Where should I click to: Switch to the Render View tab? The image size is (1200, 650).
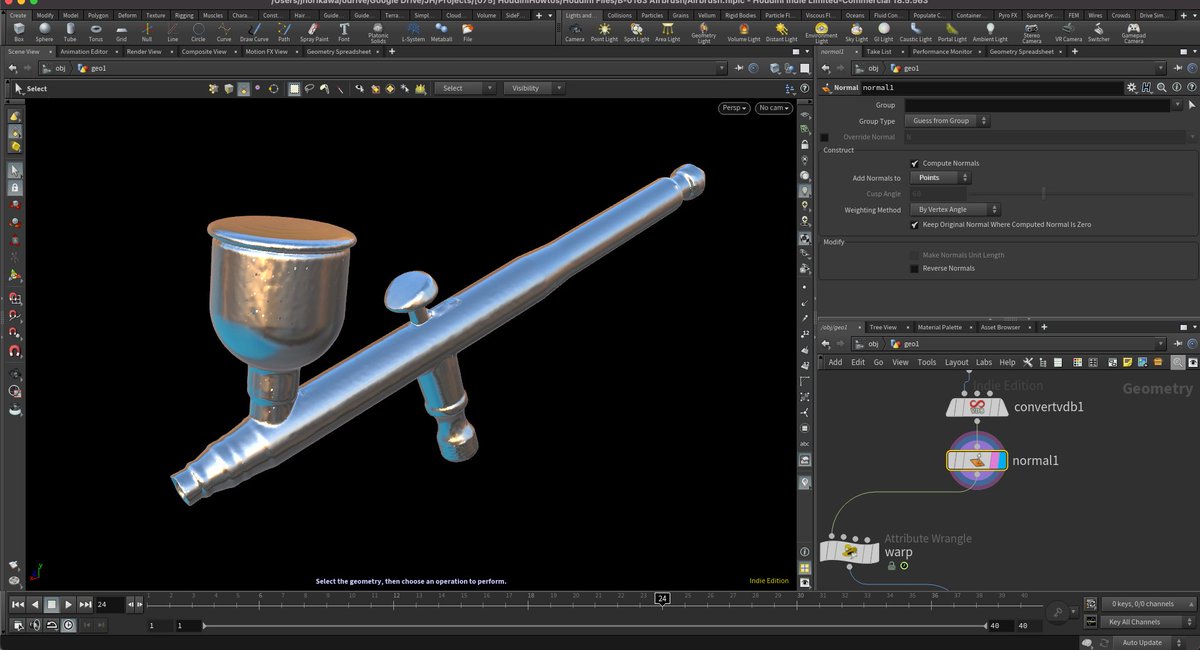coord(145,51)
